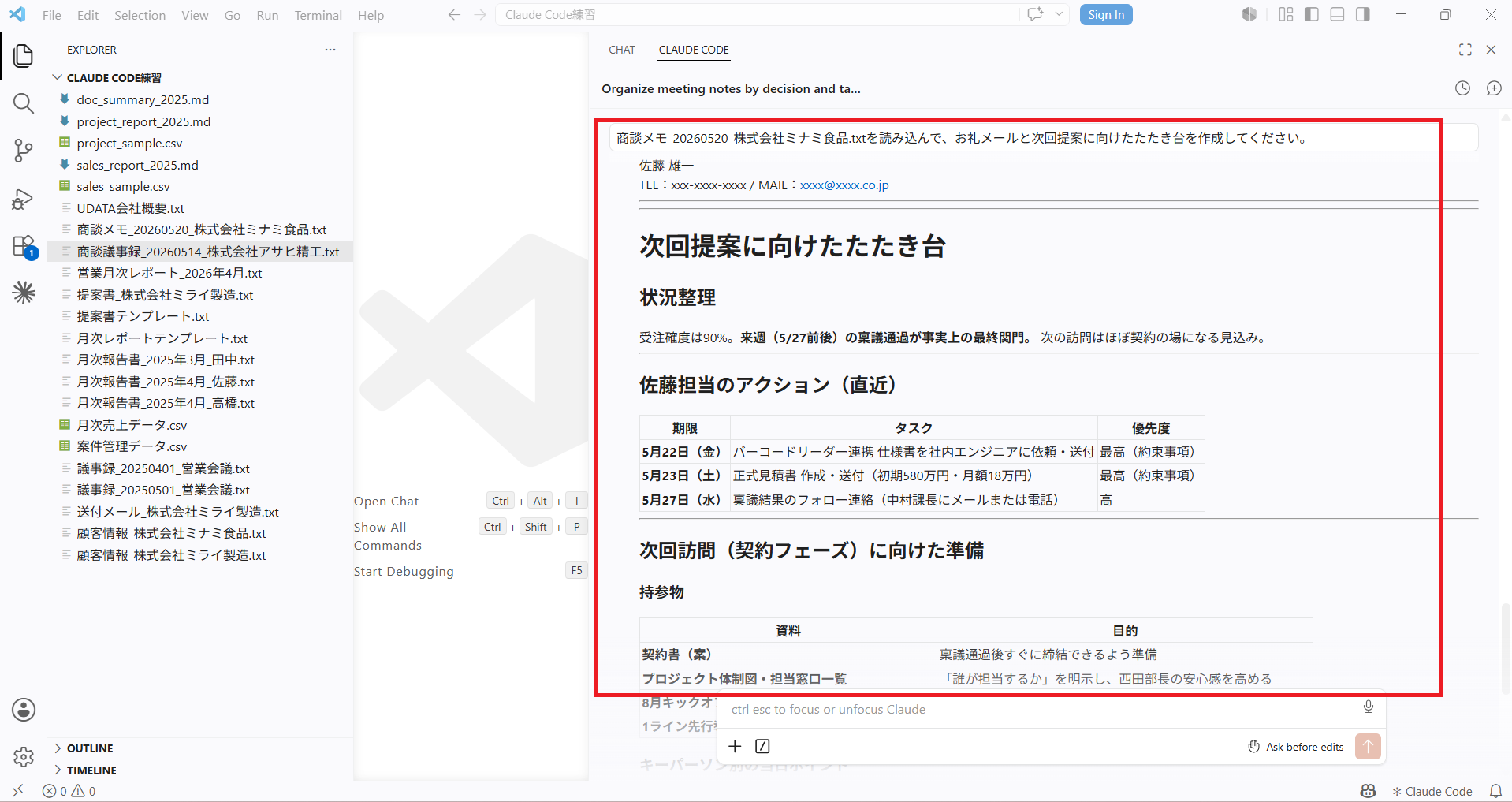Open the File menu
The height and width of the screenshot is (802, 1512).
click(x=52, y=15)
